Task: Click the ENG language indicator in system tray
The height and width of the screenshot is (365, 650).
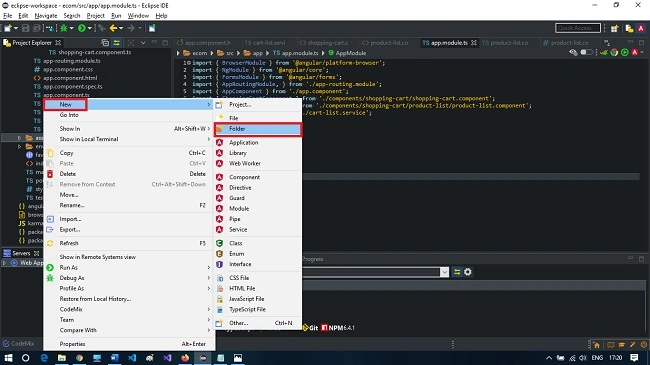Action: (597, 358)
